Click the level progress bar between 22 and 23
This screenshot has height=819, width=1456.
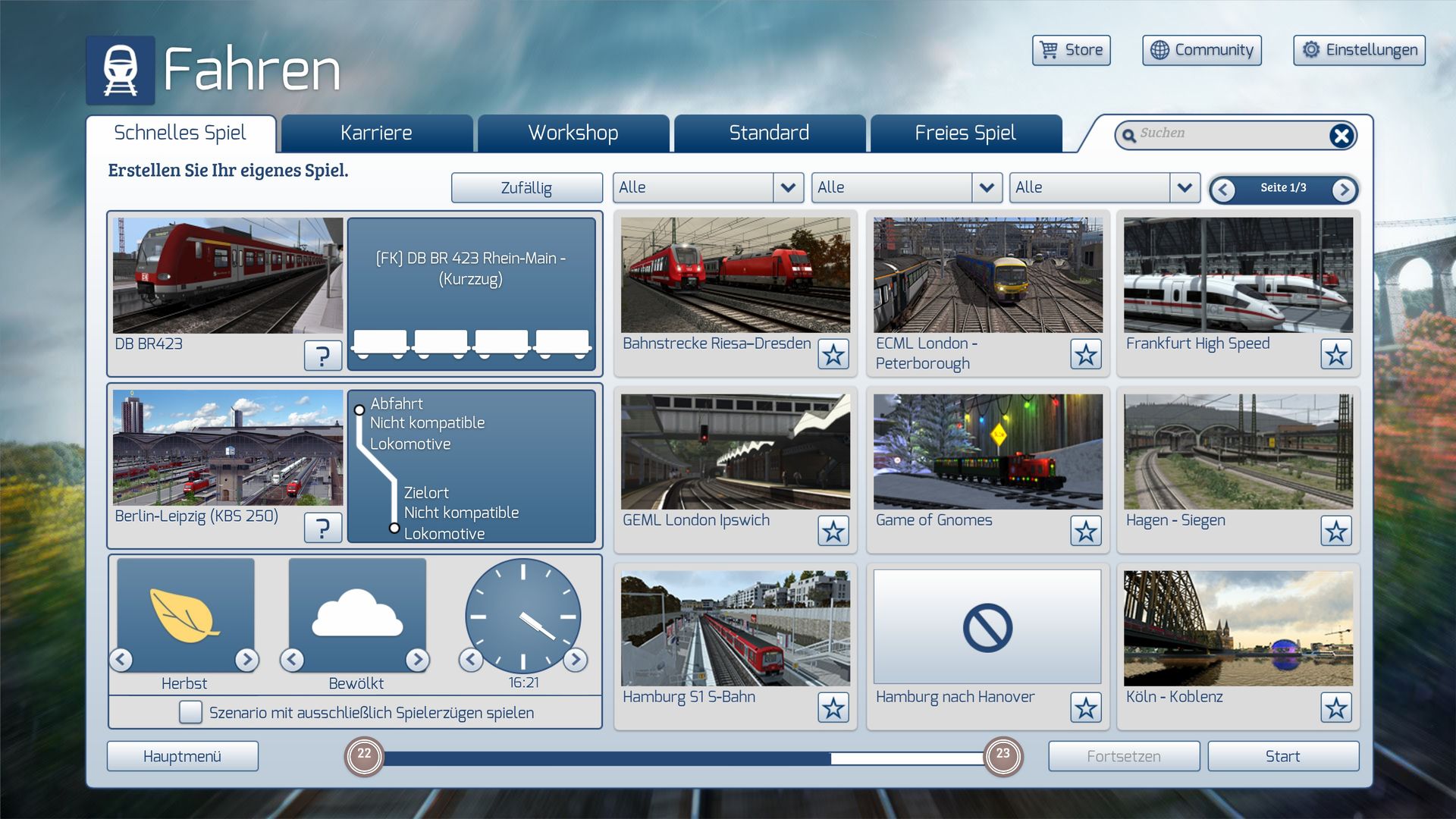click(x=682, y=758)
